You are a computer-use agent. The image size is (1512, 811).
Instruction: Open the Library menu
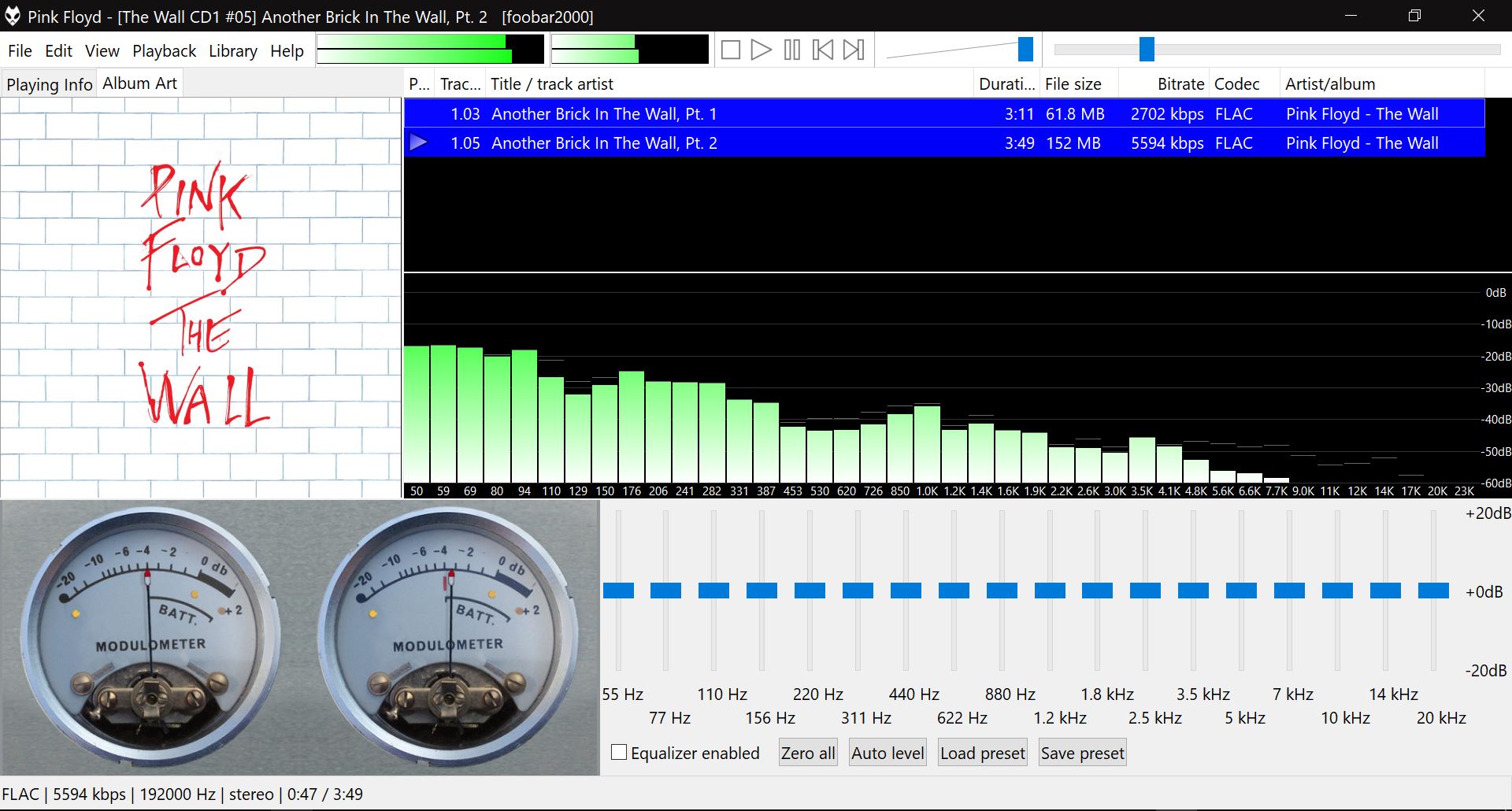tap(233, 51)
